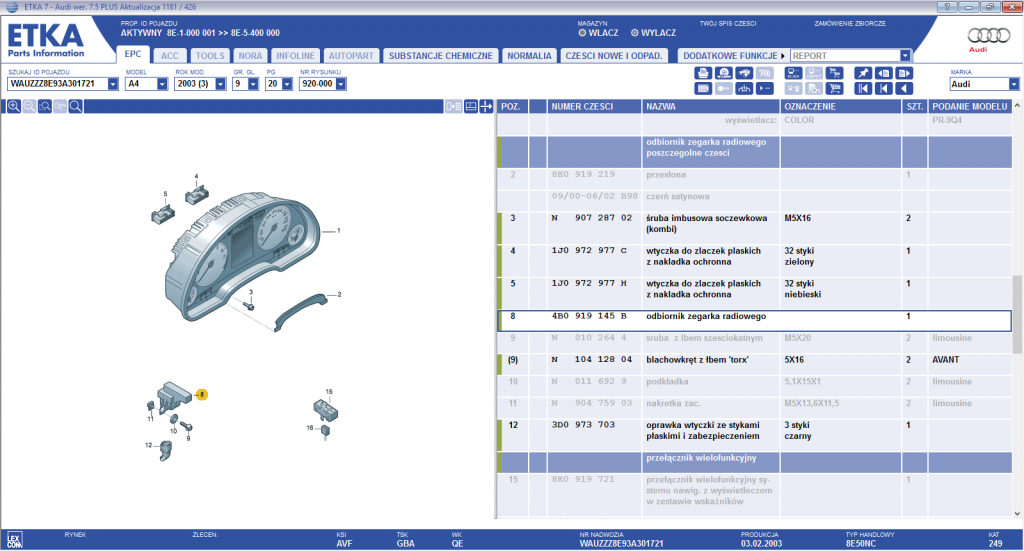The image size is (1024, 551).
Task: Open the ROK MOD. 2003 dropdown
Action: click(220, 84)
